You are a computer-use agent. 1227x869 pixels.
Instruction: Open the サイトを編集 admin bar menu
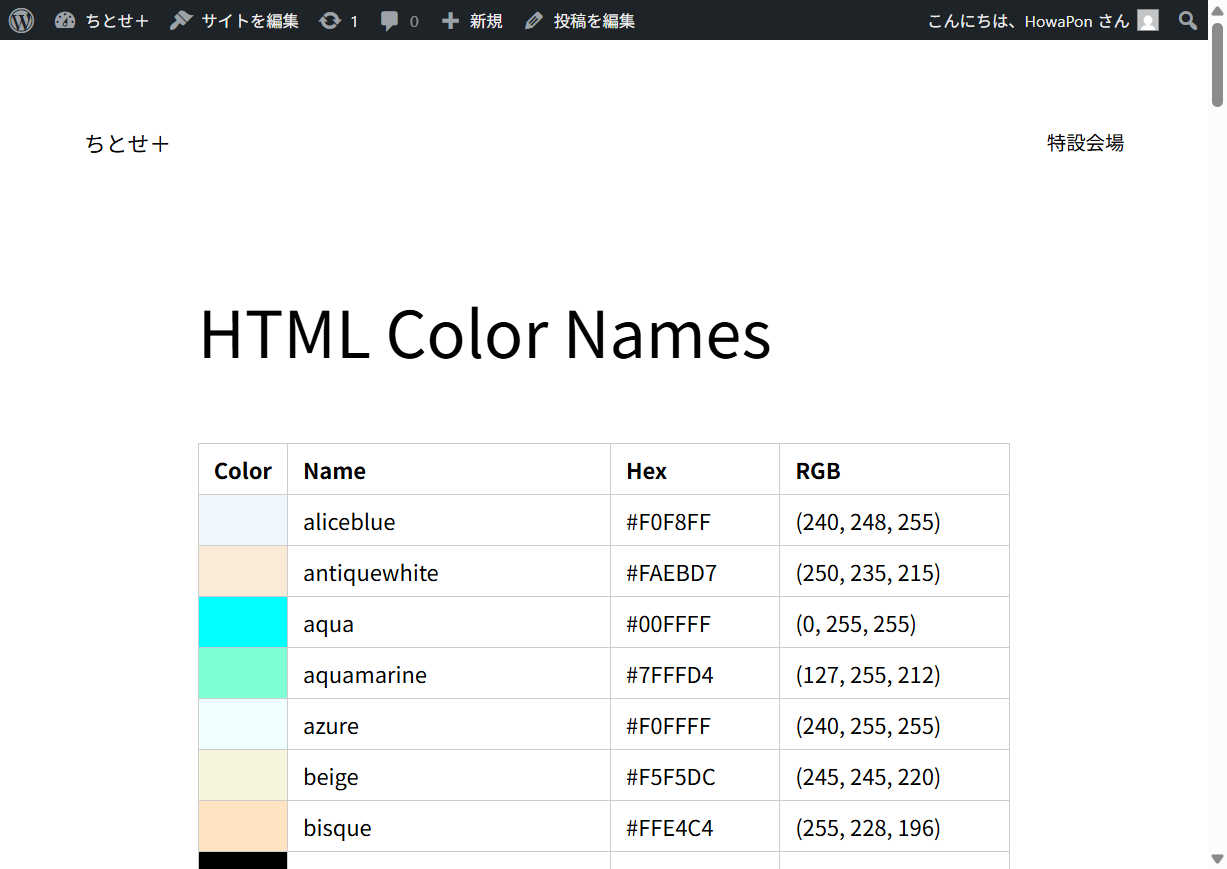pyautogui.click(x=233, y=20)
